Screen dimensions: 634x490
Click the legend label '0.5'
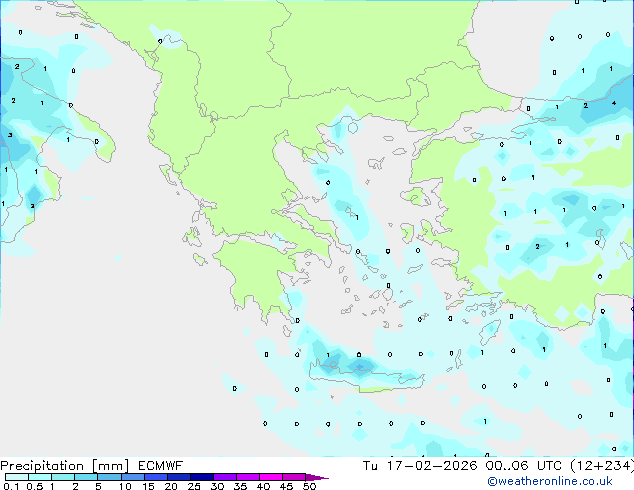pos(35,486)
